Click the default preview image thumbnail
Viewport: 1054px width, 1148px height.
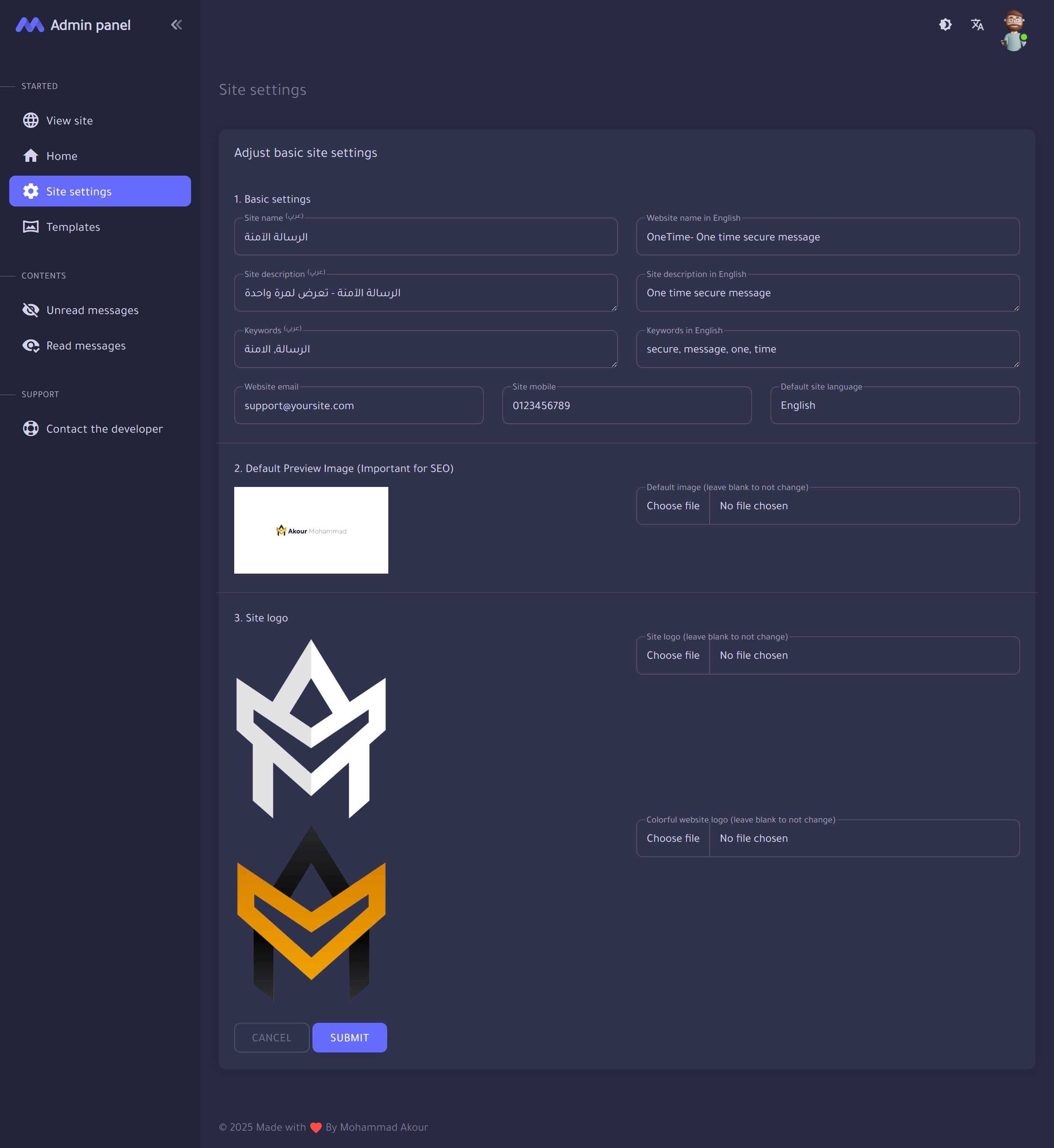[x=311, y=530]
